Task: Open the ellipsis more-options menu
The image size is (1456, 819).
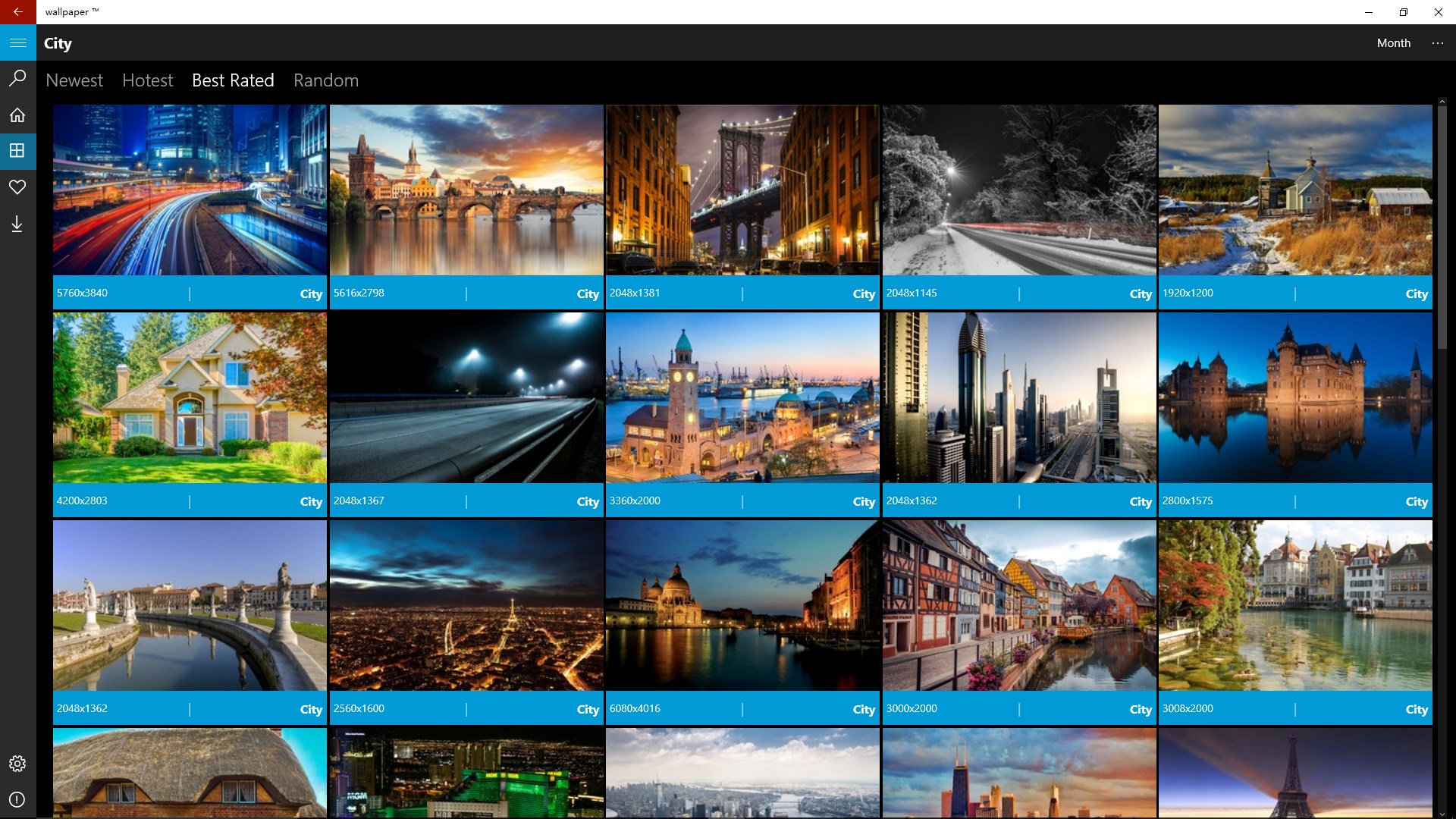Action: 1437,43
